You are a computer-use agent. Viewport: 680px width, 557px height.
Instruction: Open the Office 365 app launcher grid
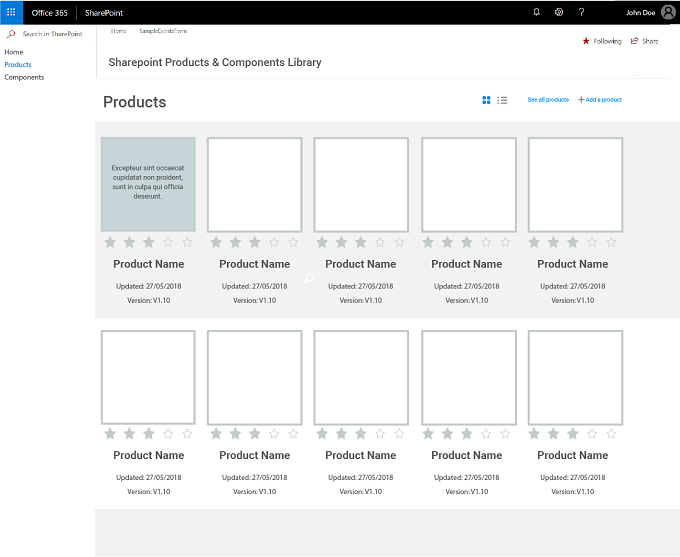point(11,12)
